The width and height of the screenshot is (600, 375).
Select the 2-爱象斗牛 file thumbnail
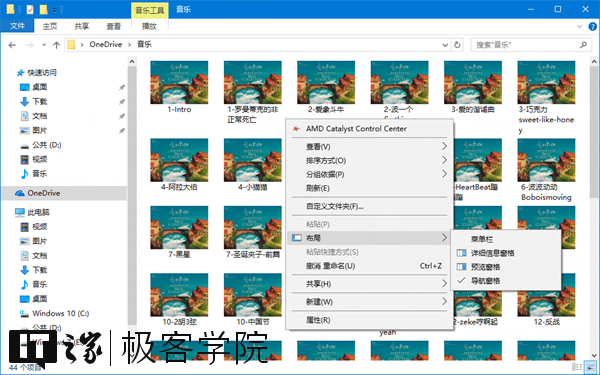326,83
